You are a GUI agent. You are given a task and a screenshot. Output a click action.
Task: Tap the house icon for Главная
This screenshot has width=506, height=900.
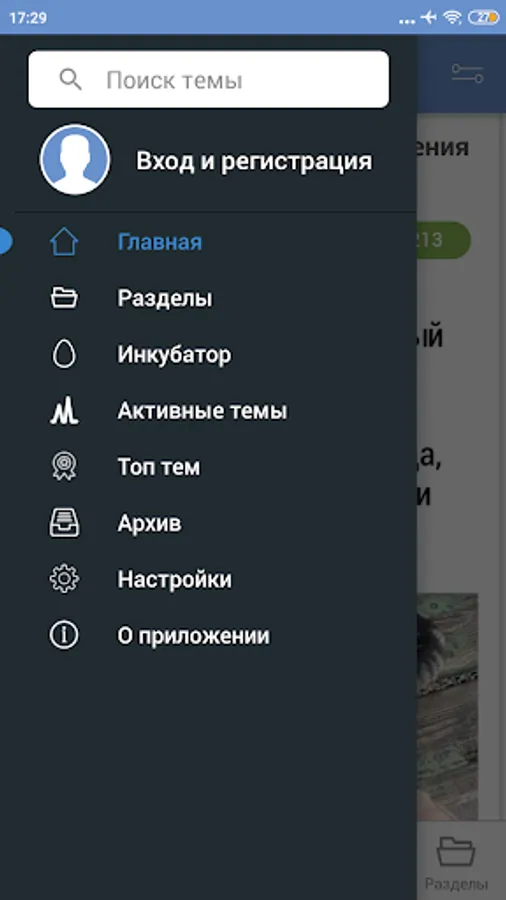(64, 242)
